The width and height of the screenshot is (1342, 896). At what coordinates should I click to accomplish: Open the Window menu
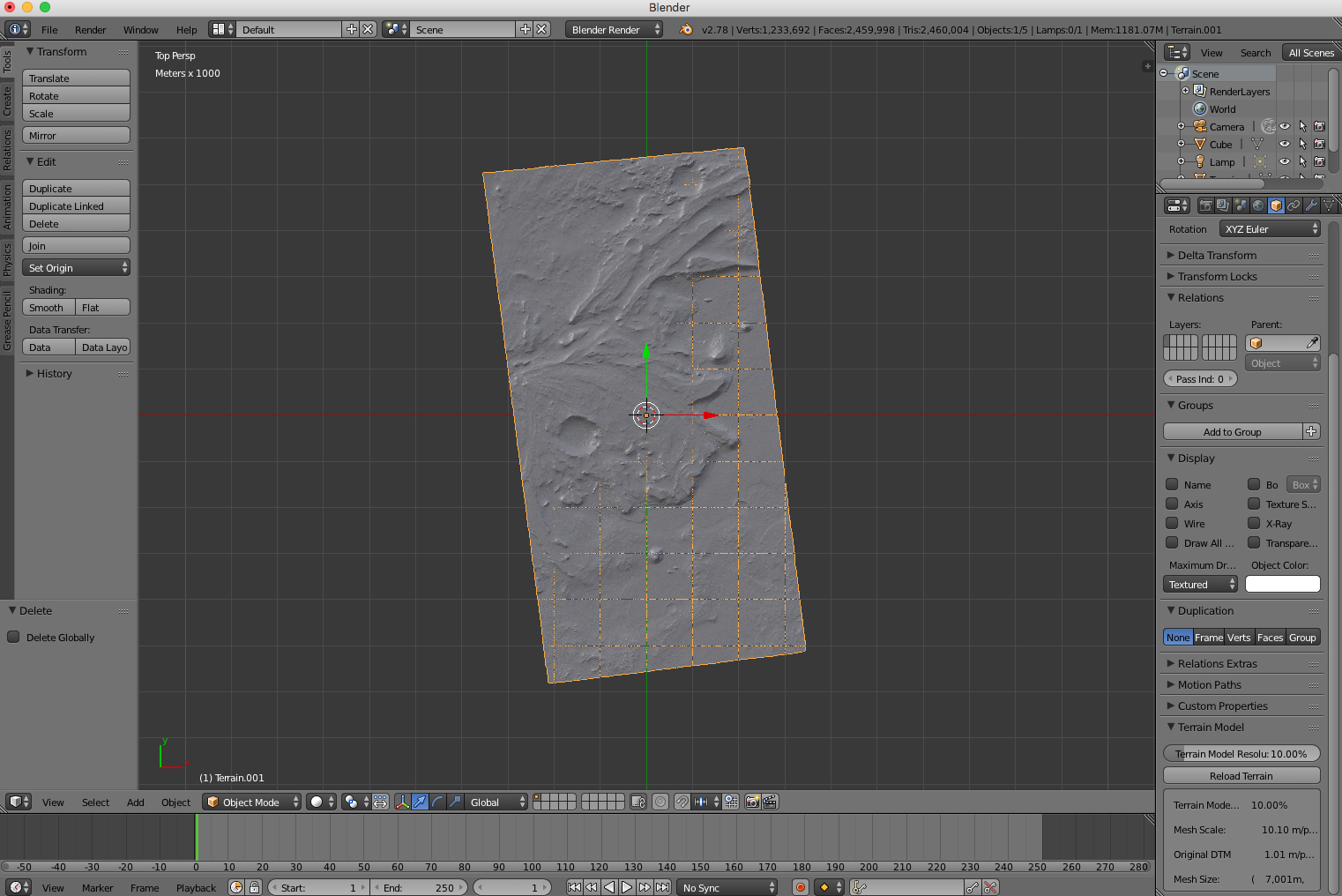point(141,29)
